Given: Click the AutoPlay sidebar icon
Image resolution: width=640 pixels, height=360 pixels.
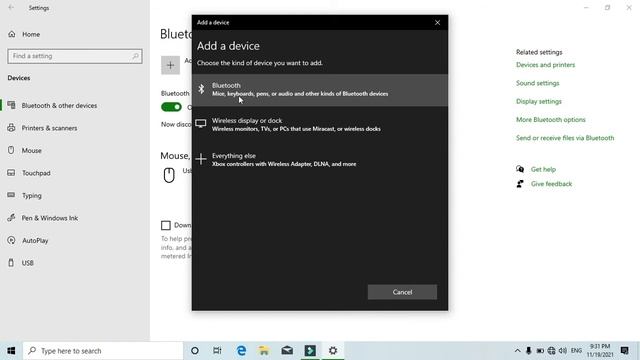Looking at the screenshot, I should pyautogui.click(x=11, y=240).
